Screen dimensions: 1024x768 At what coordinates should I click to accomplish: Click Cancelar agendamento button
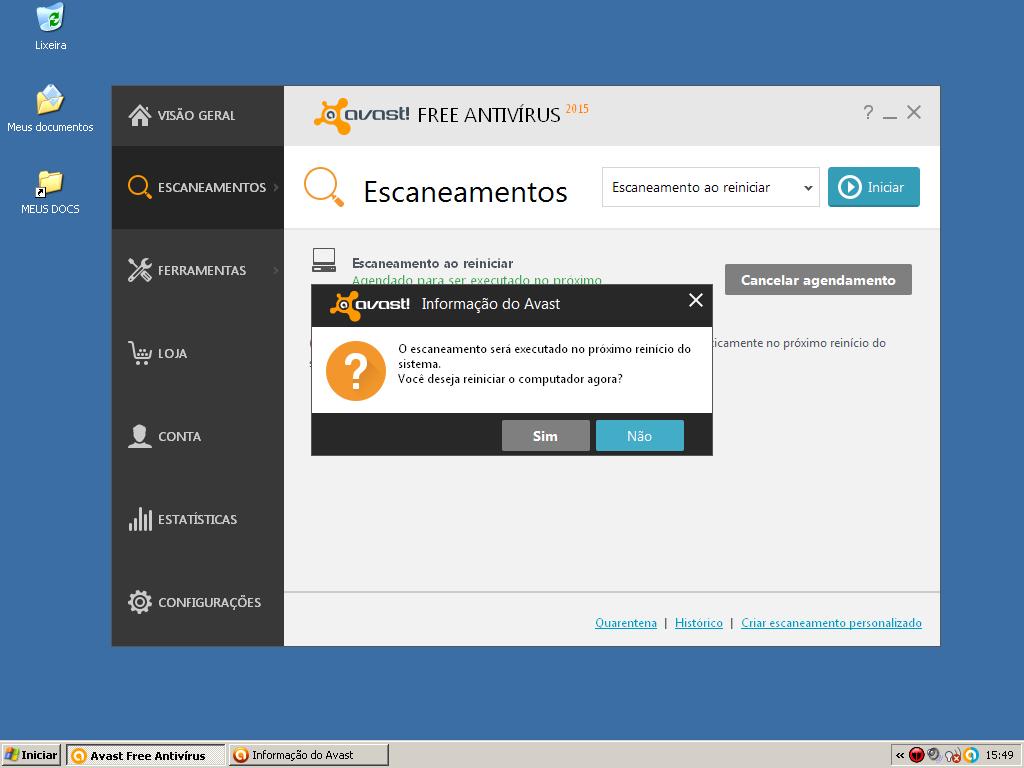pos(818,280)
